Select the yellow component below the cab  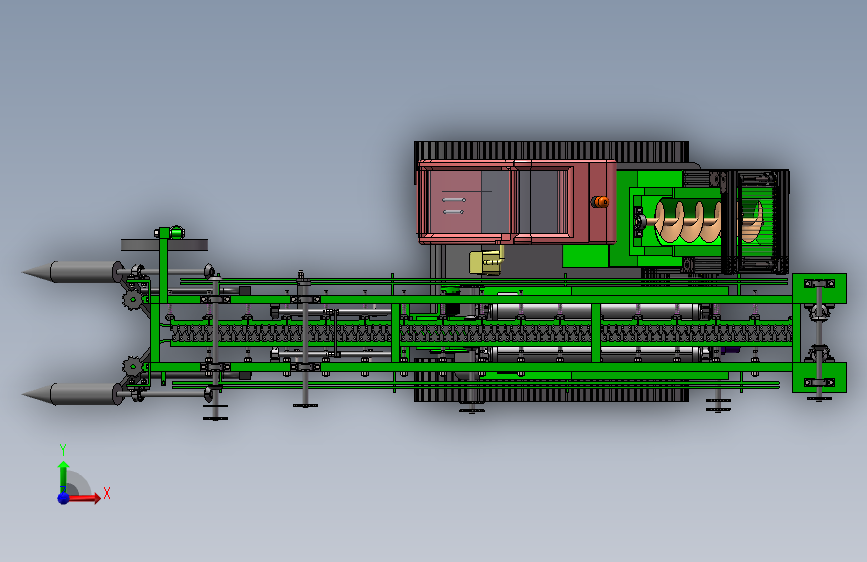click(487, 262)
